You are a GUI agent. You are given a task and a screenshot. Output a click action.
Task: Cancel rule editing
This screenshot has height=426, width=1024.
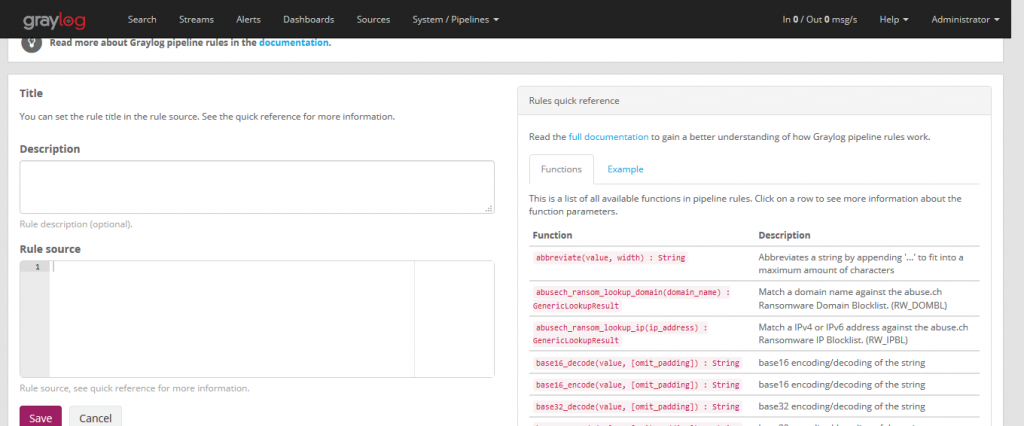point(95,417)
